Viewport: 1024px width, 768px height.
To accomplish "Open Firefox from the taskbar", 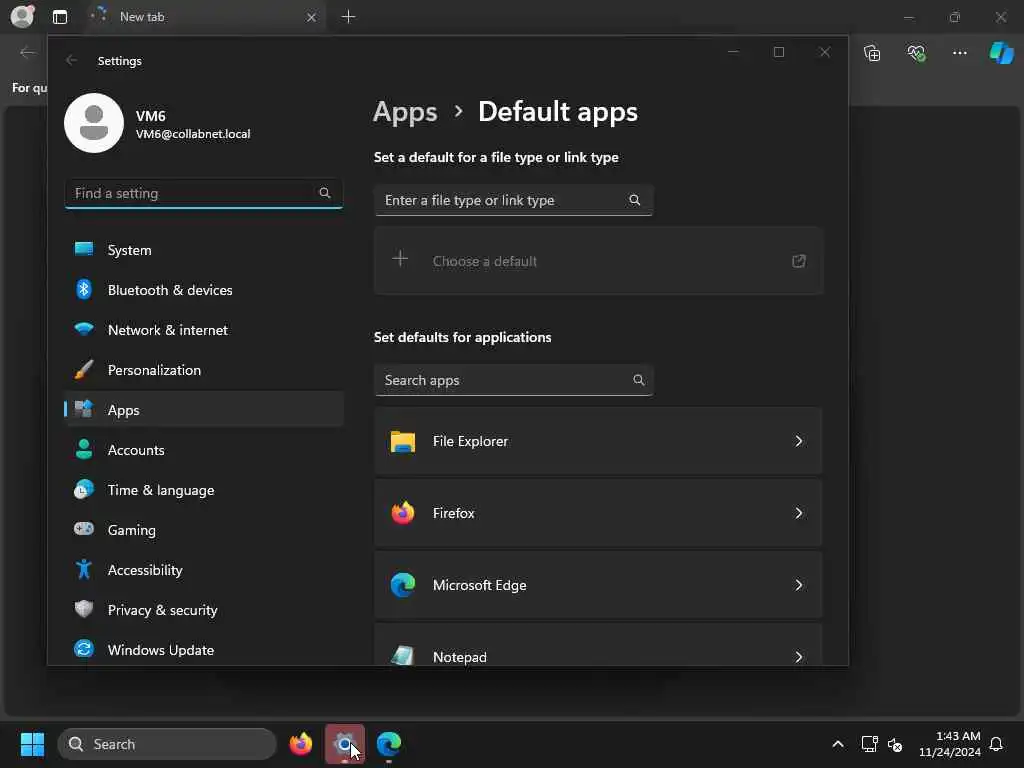I will 301,744.
